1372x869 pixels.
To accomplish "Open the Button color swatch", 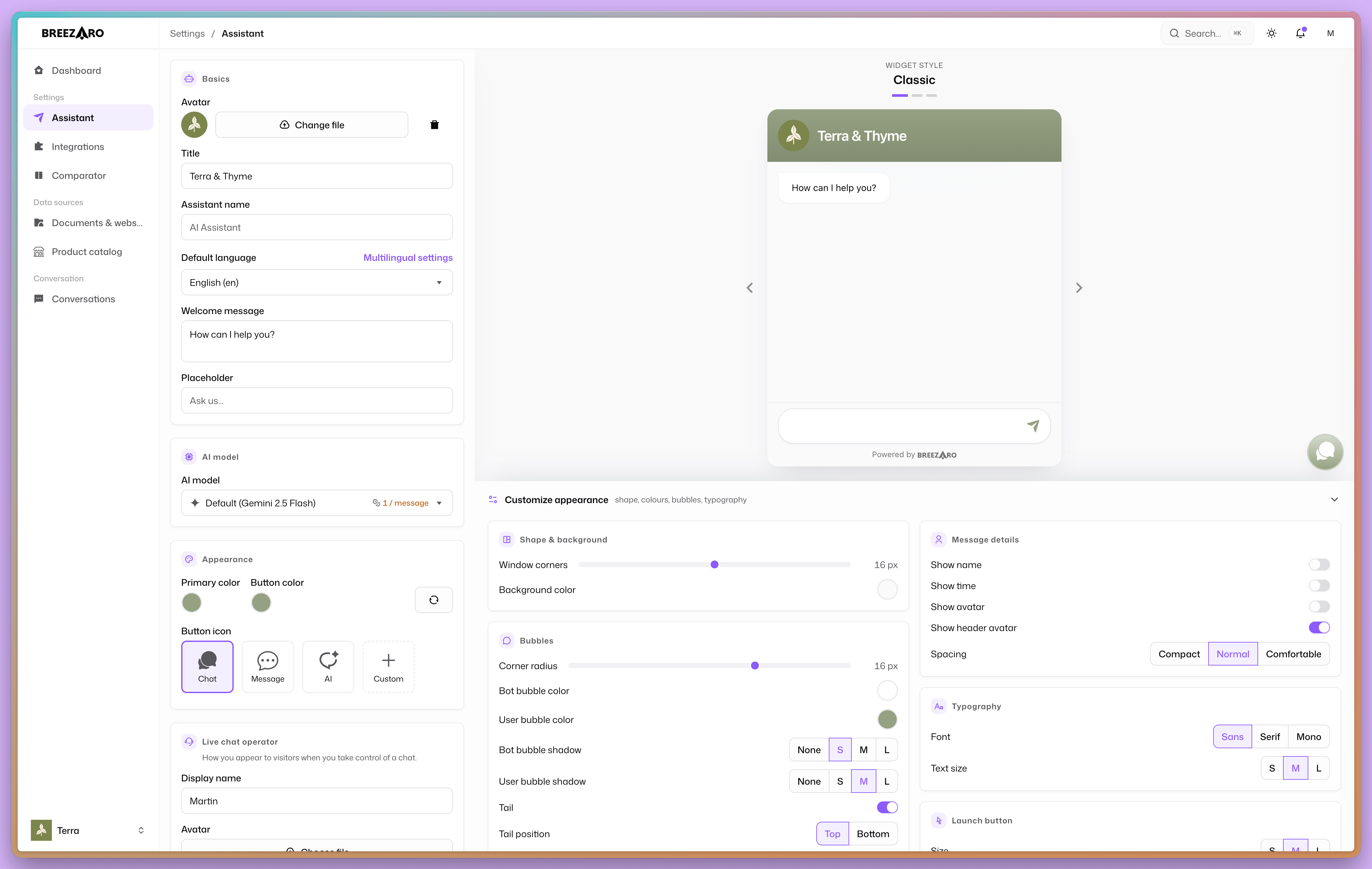I will [261, 602].
